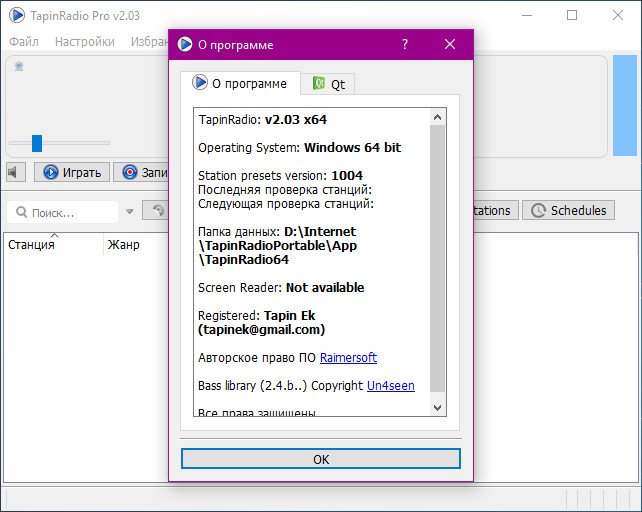Open the Файл menu in main window

[24, 41]
